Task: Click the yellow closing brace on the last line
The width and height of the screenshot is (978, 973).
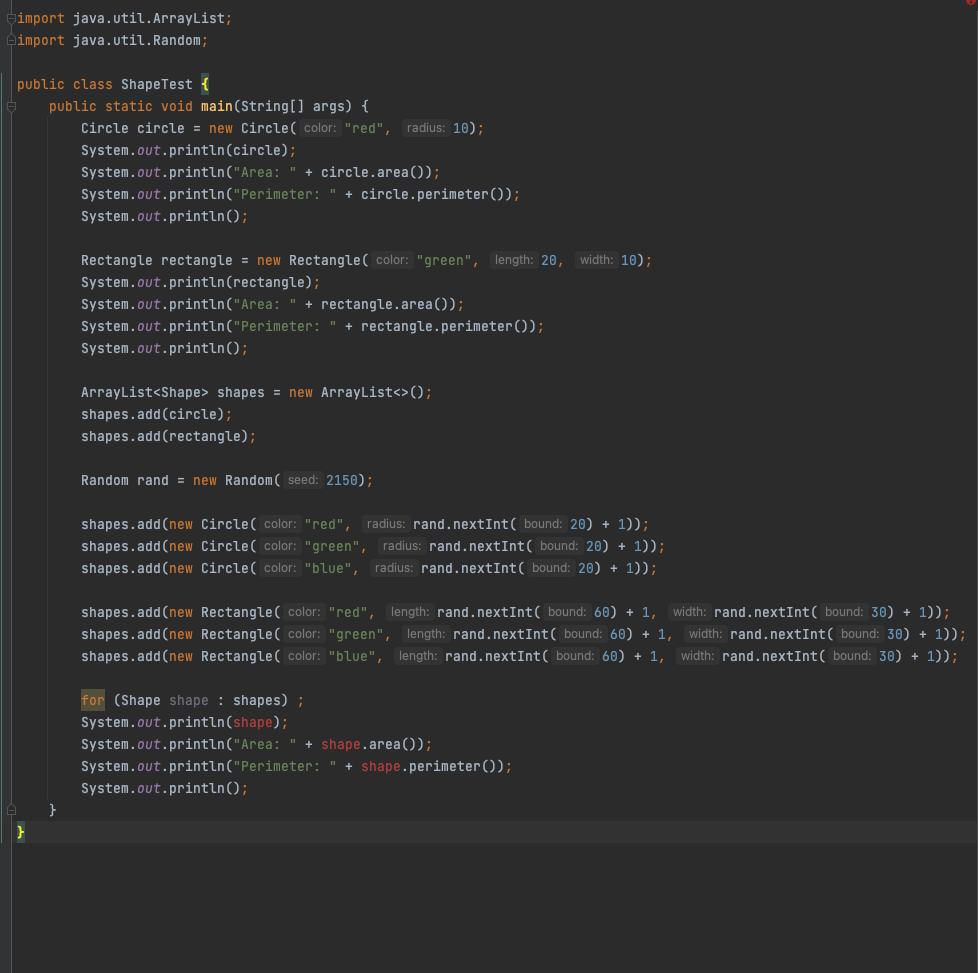Action: tap(21, 832)
